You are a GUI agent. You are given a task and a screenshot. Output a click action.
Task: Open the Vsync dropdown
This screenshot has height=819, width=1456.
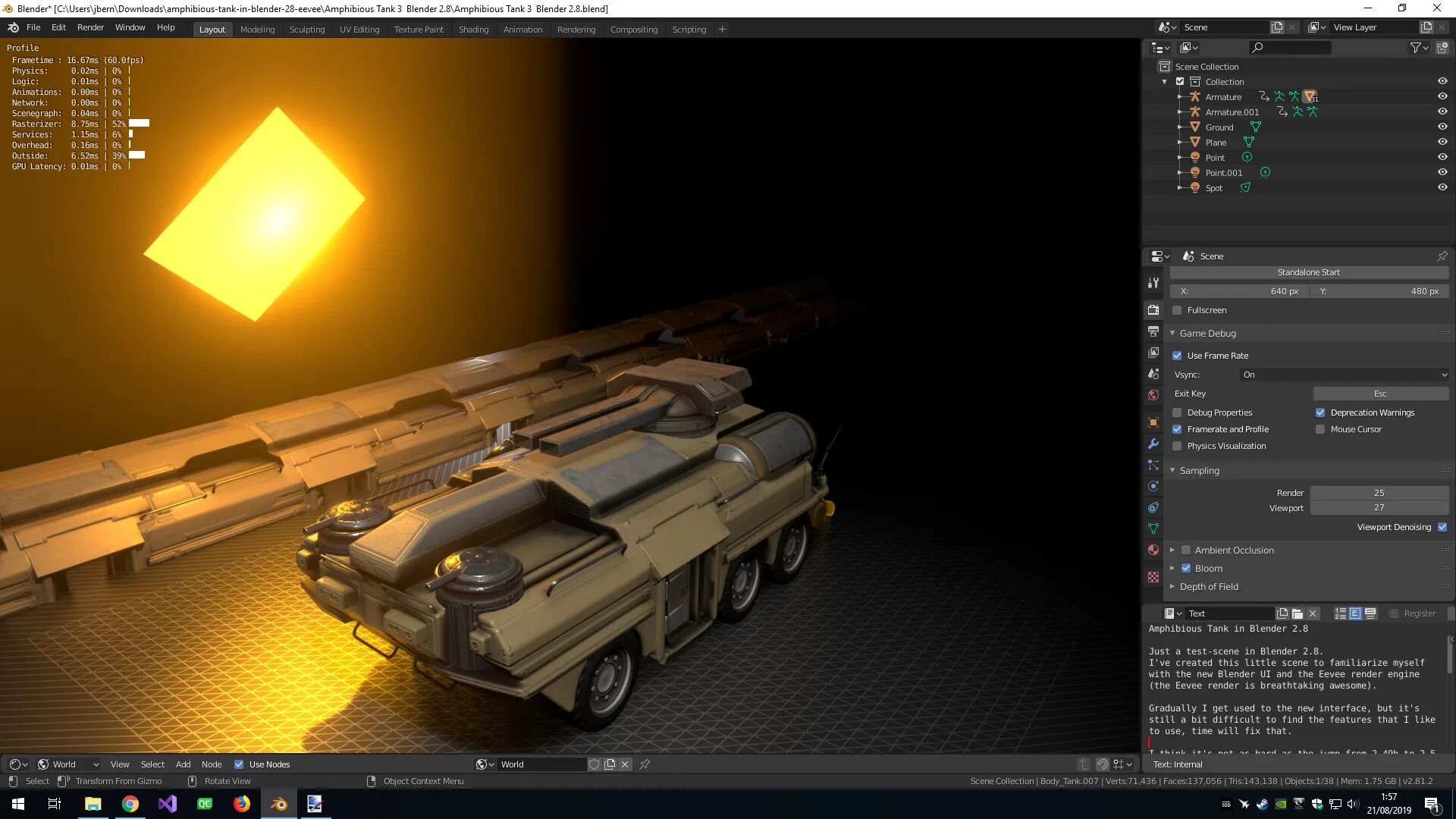pos(1343,375)
